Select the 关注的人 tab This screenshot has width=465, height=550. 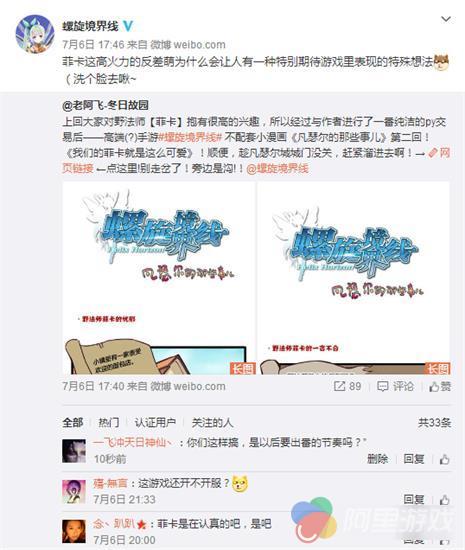pos(212,422)
